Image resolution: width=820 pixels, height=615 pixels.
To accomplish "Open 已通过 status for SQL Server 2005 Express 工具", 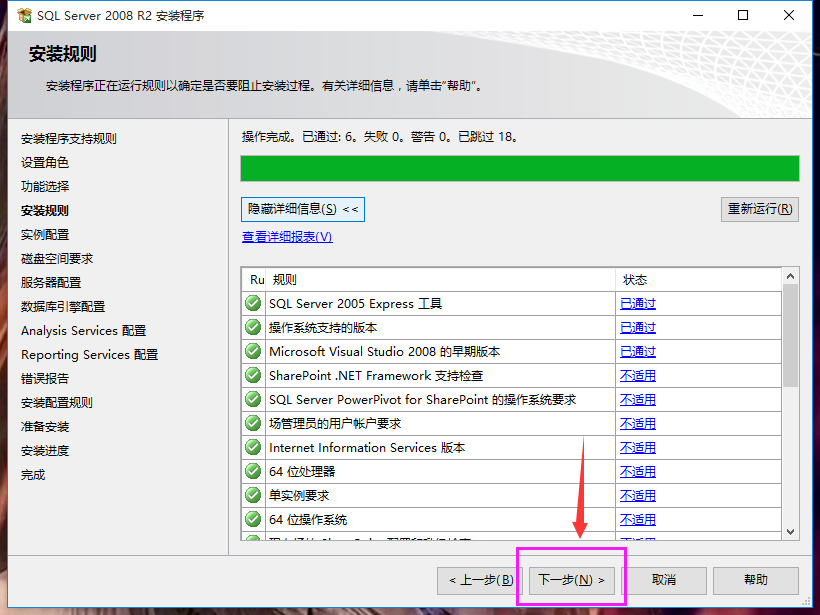I will [637, 304].
